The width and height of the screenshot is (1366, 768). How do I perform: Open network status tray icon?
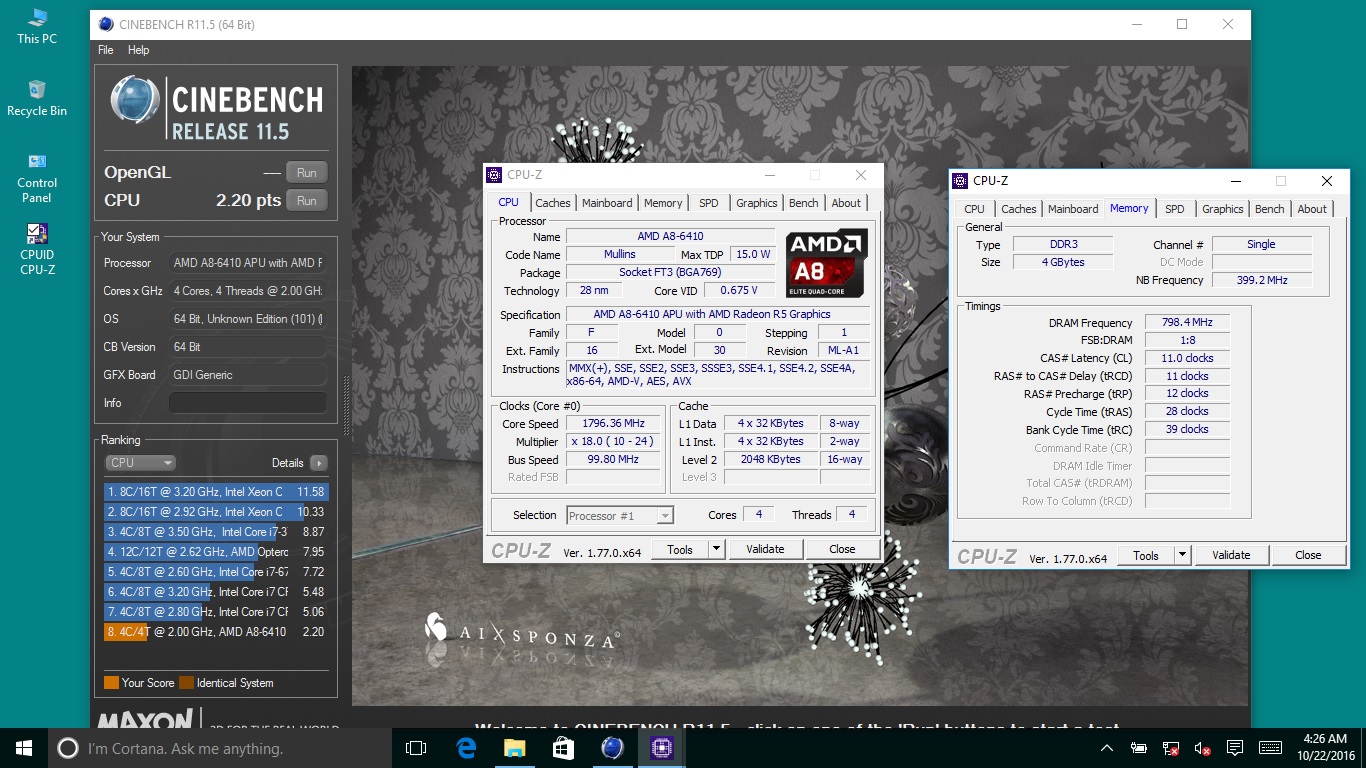pyautogui.click(x=1170, y=748)
